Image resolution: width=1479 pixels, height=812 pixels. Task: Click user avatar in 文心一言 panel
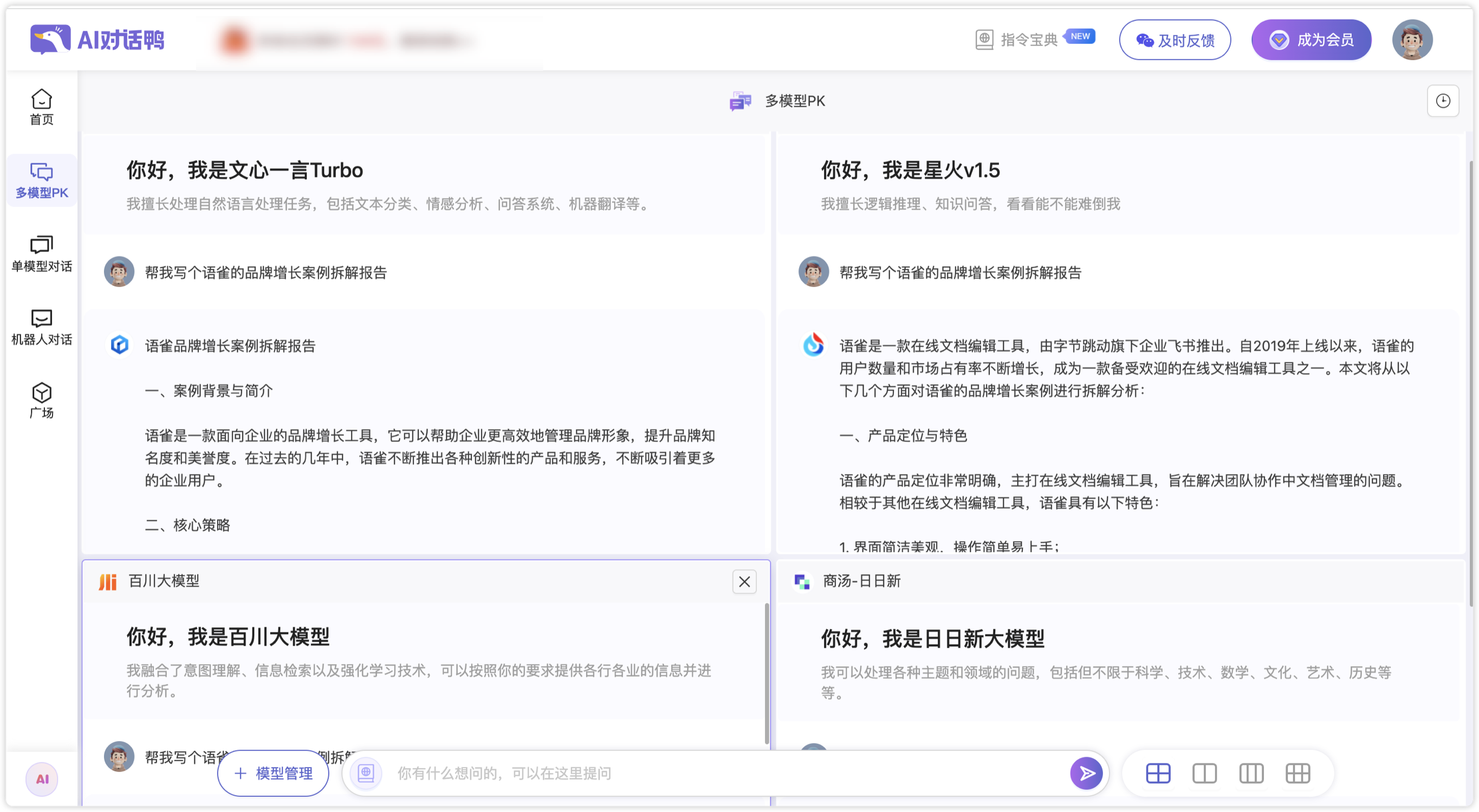click(x=119, y=271)
